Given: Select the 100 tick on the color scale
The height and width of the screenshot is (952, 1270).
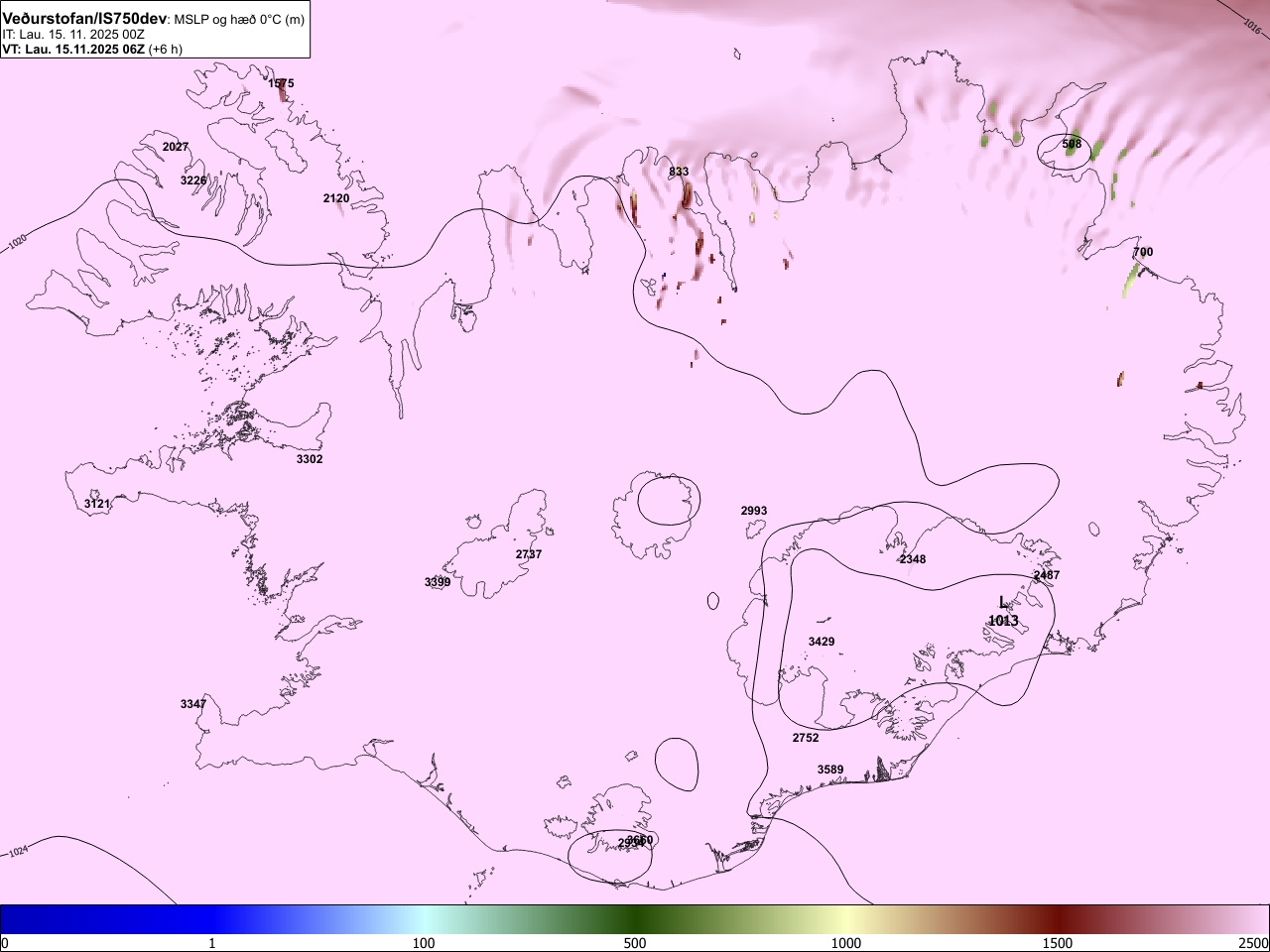Looking at the screenshot, I should (x=424, y=942).
